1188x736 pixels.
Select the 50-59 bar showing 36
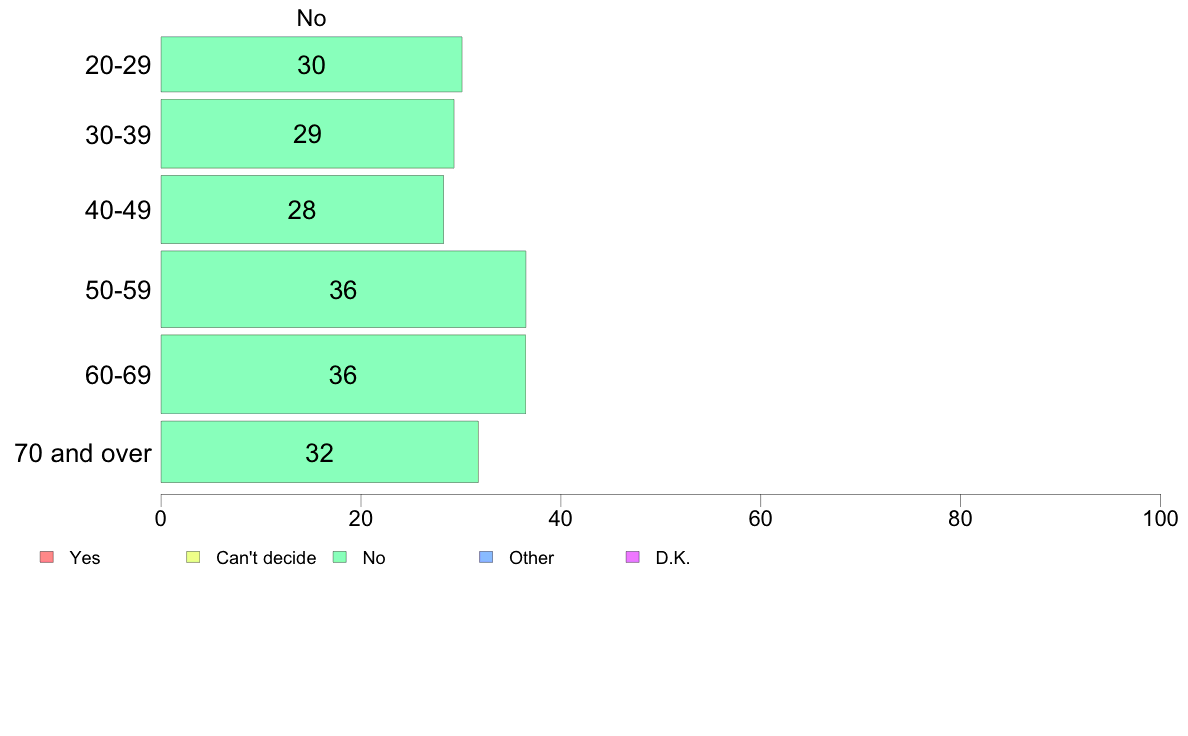[343, 290]
